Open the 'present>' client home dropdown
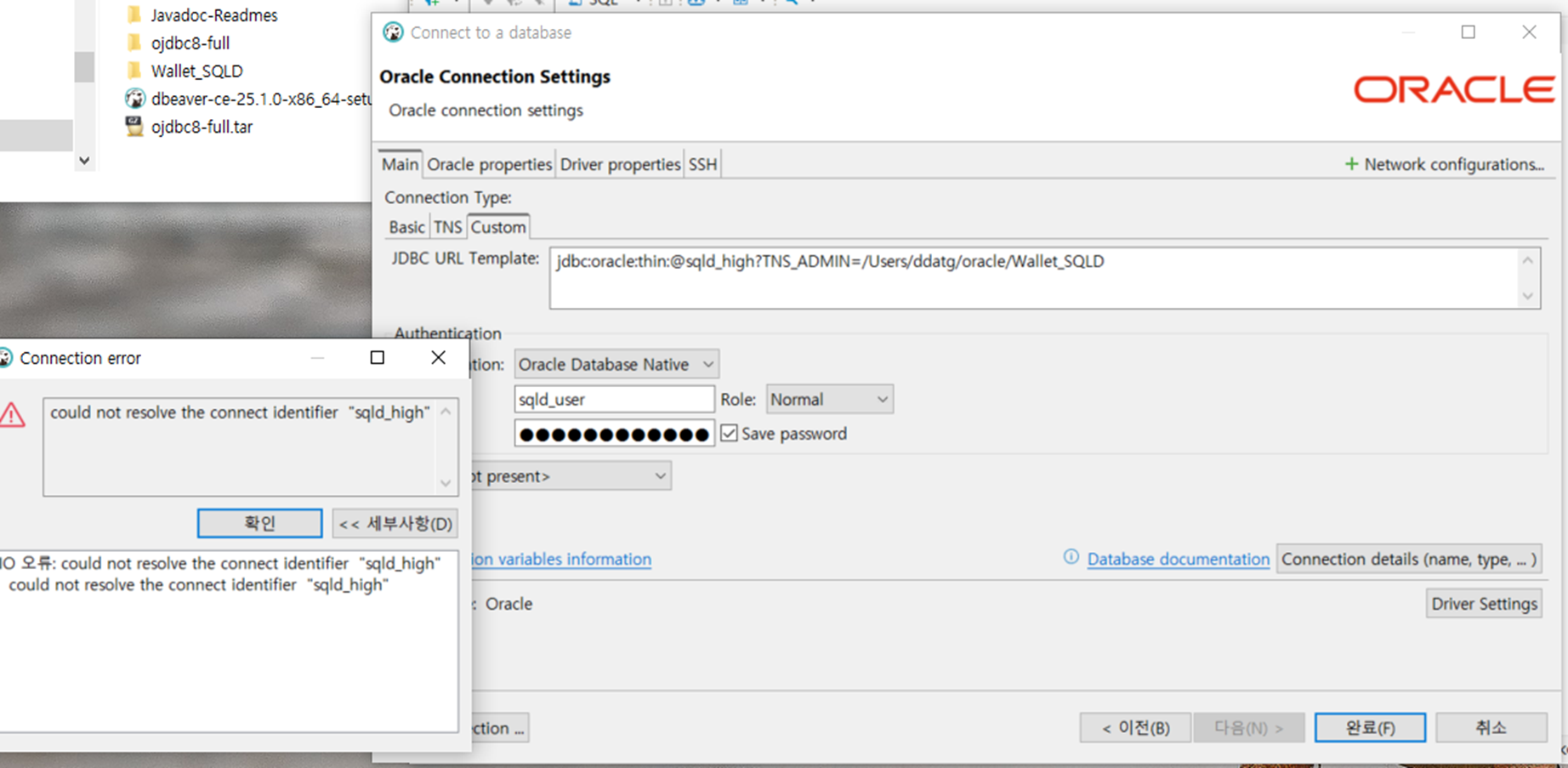Viewport: 1568px width, 768px height. coord(571,476)
